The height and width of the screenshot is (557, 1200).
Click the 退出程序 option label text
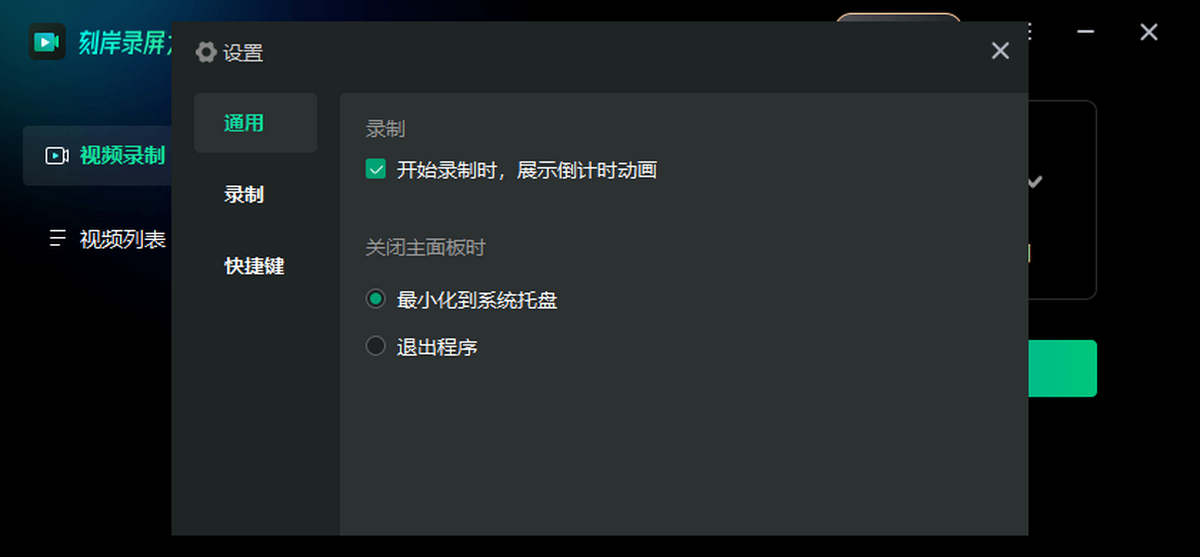coord(437,347)
